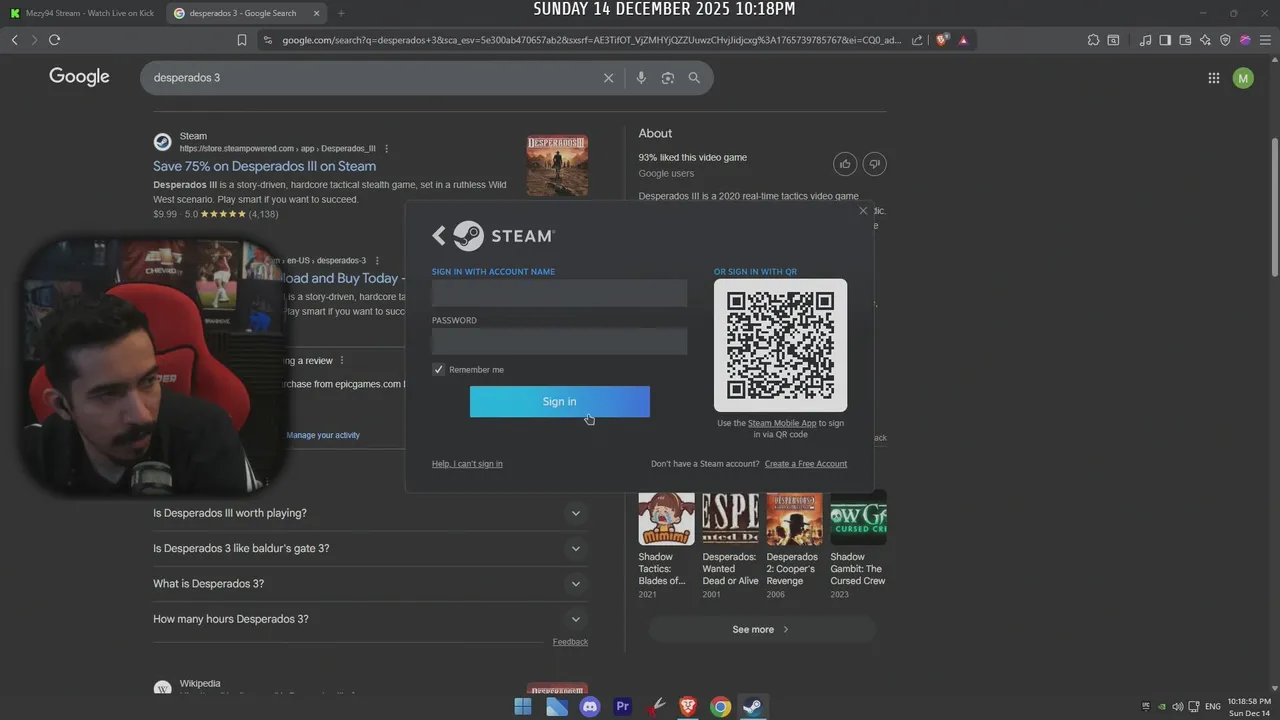Bookmark this page
This screenshot has height=720, width=1280.
pos(242,40)
